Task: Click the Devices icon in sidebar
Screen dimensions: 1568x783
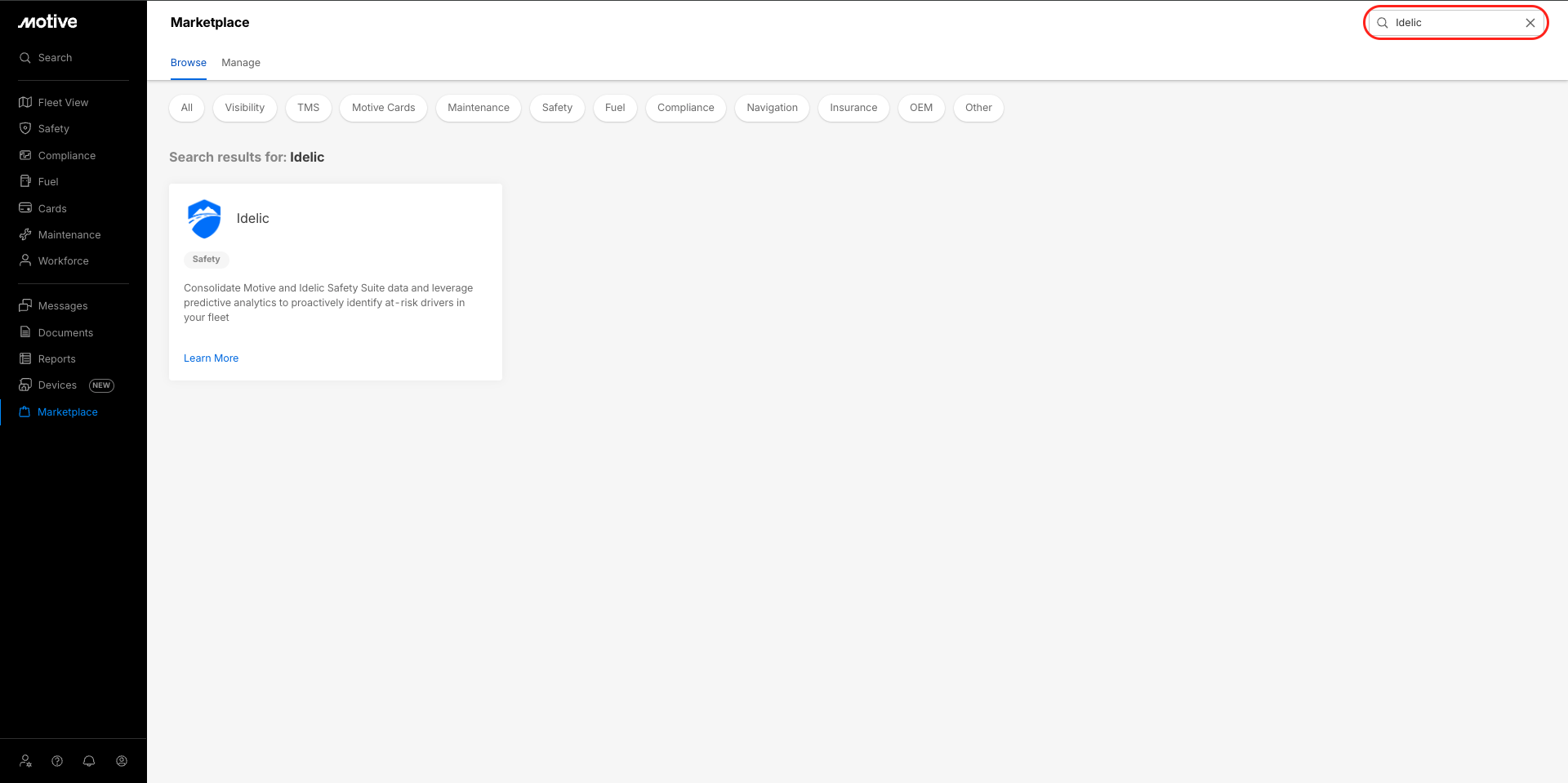Action: tap(25, 385)
